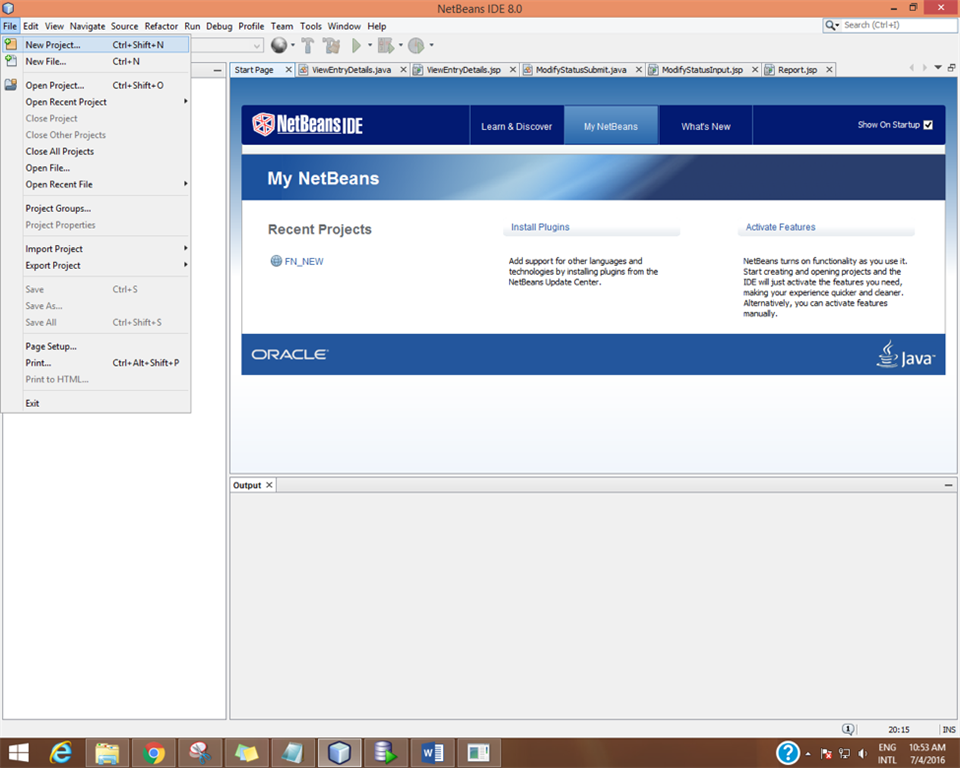Click the ENG INTL language indicator
This screenshot has width=960, height=768.
click(887, 753)
